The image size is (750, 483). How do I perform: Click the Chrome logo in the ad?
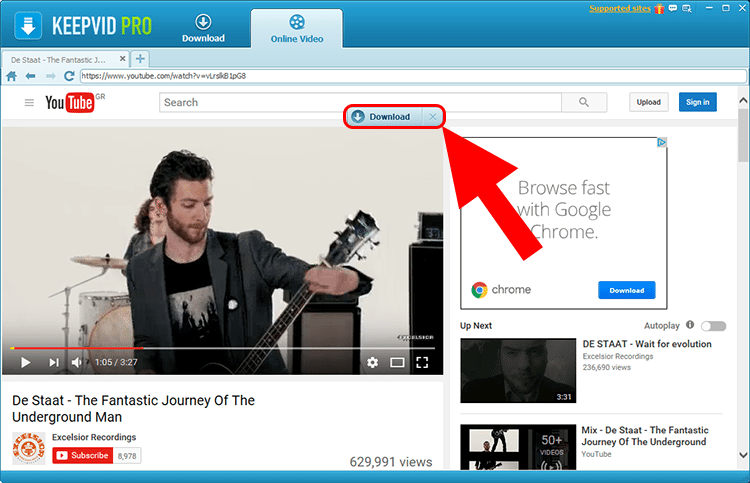[479, 290]
